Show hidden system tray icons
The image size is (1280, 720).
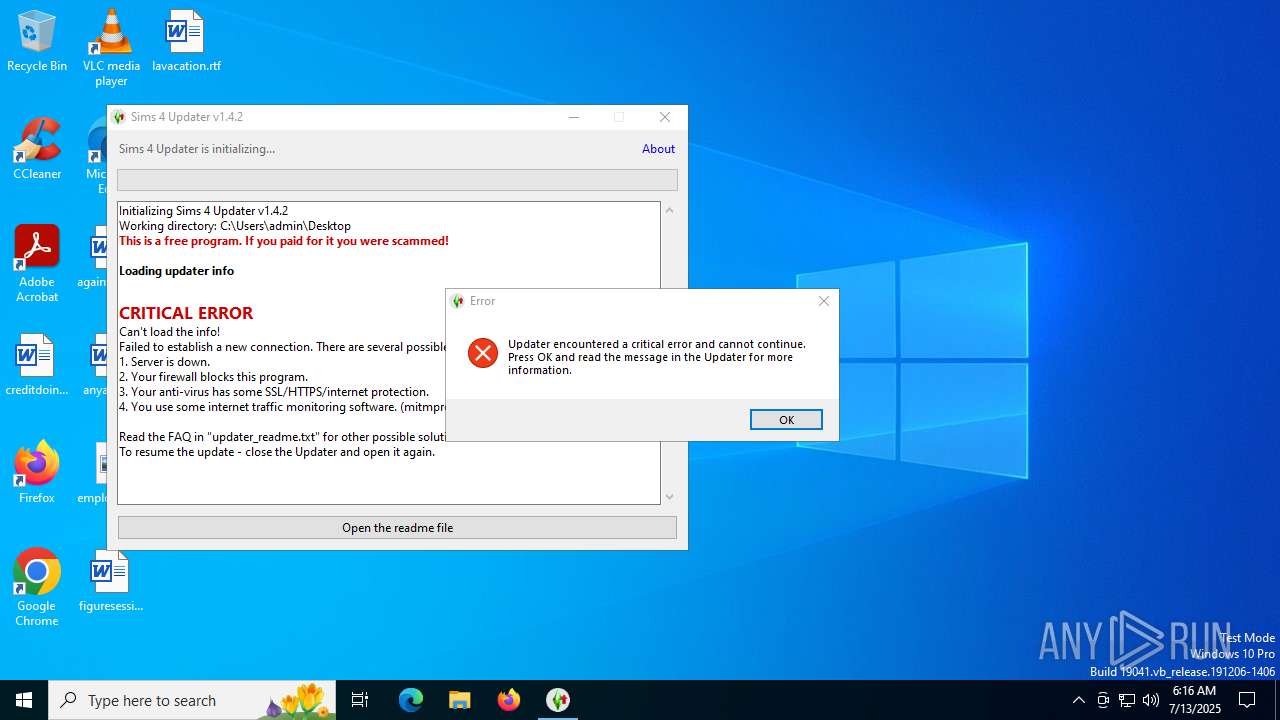click(x=1078, y=700)
